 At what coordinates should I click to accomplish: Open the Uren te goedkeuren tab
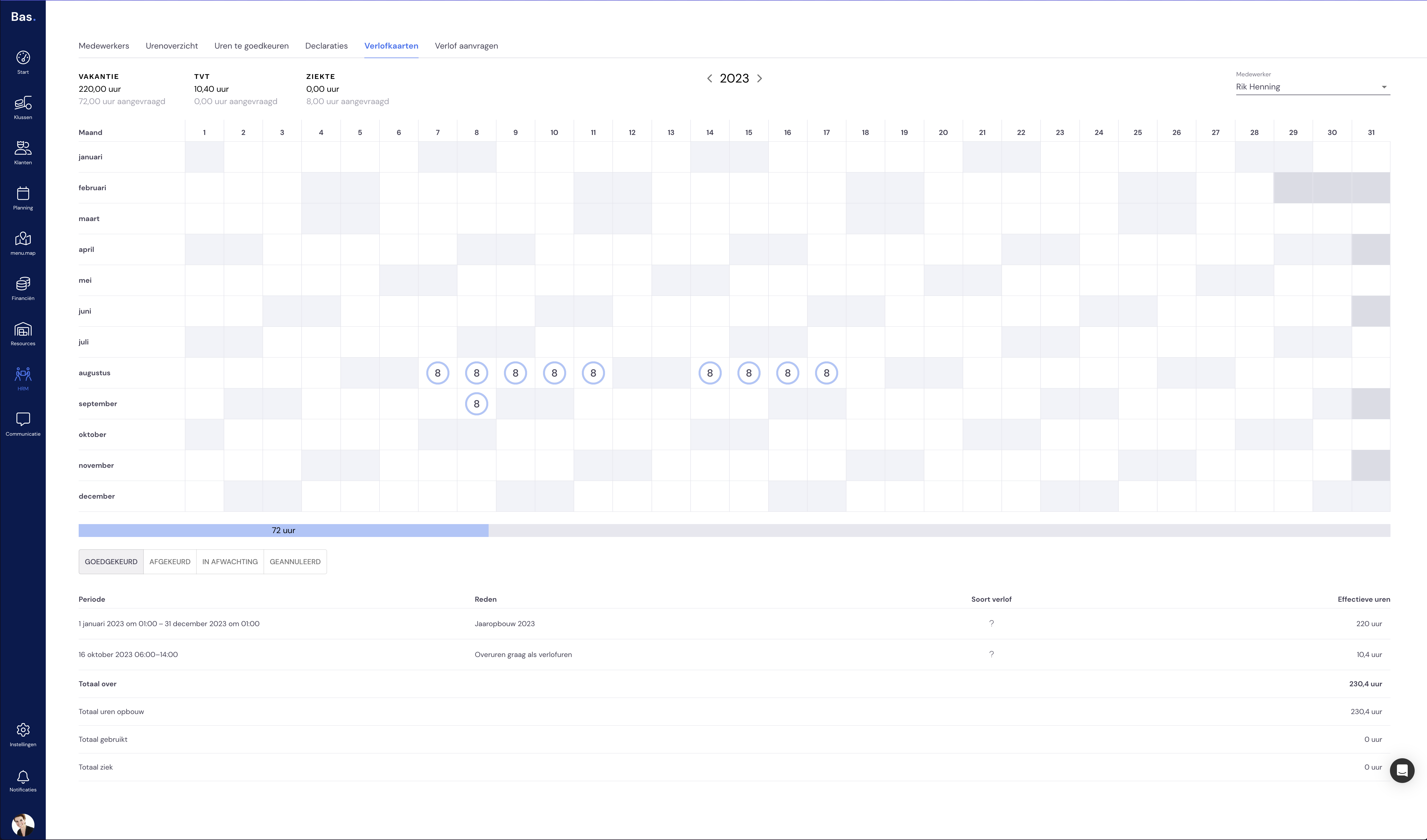pyautogui.click(x=251, y=46)
